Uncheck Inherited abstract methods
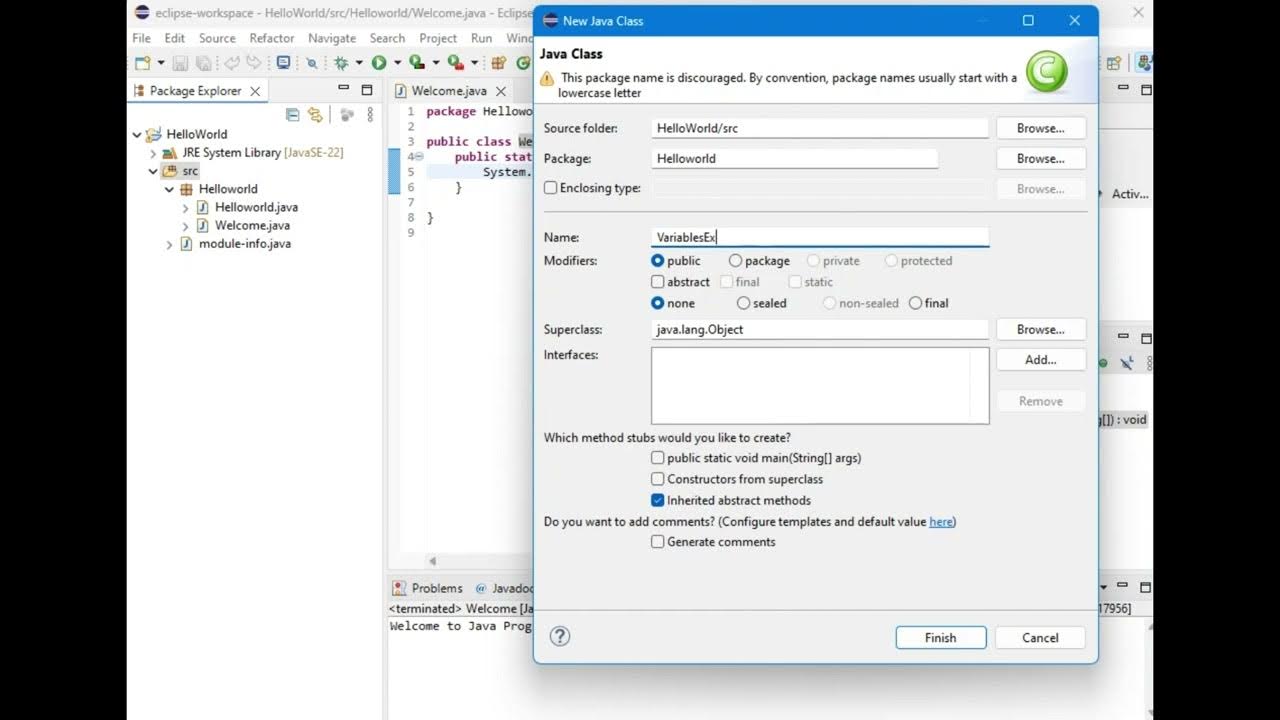1280x720 pixels. tap(658, 500)
